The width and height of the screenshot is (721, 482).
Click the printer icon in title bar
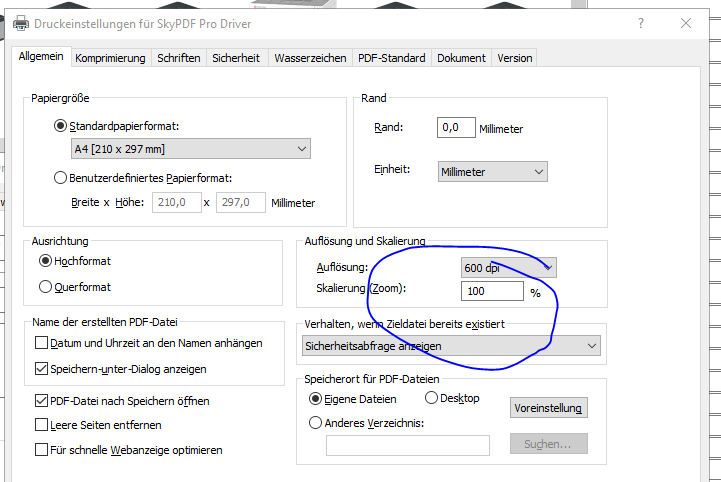coord(21,23)
